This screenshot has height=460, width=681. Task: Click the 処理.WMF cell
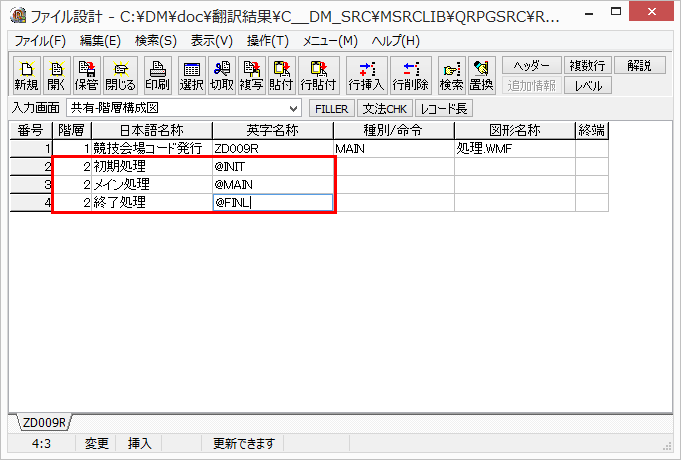tap(515, 149)
